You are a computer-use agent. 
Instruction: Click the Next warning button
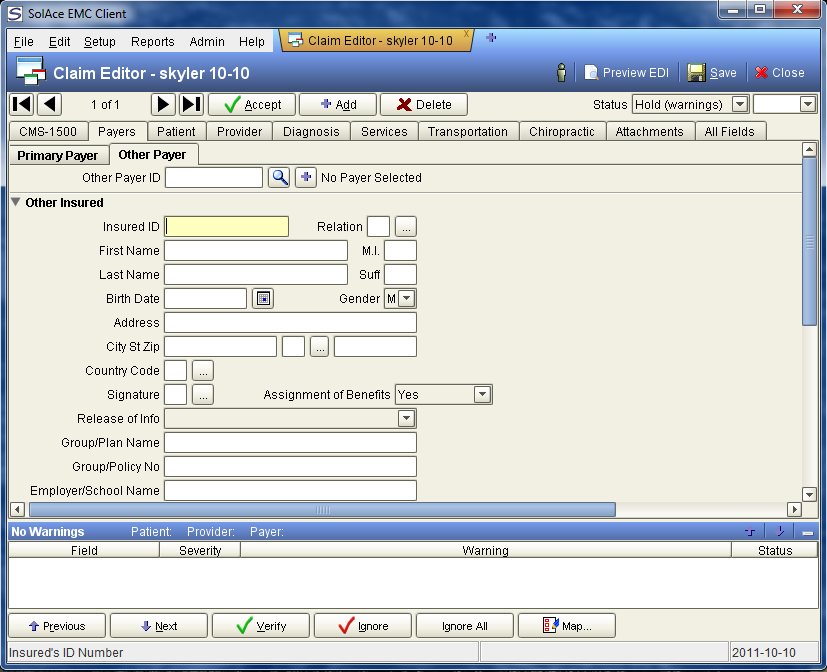click(159, 626)
